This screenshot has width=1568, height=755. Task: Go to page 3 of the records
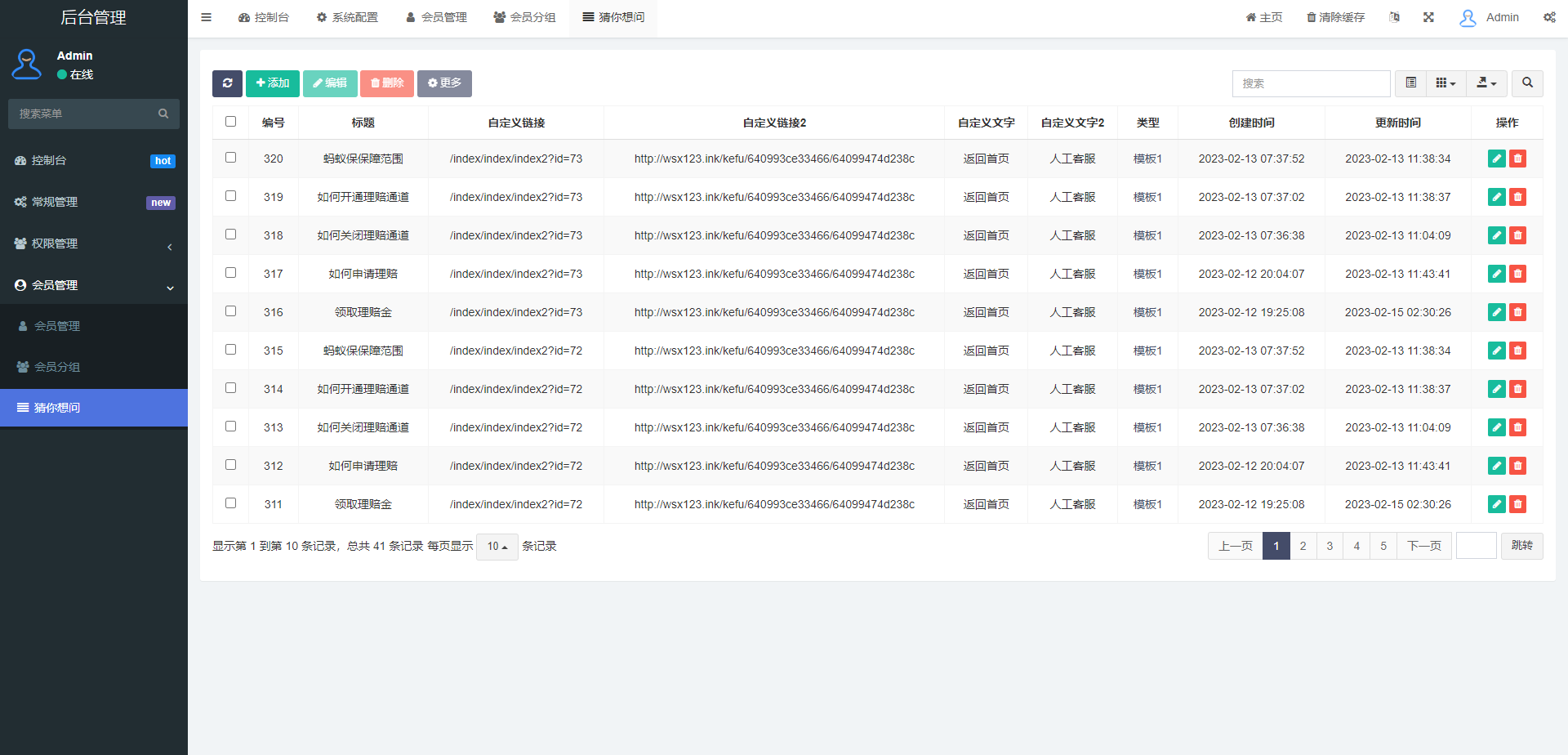pos(1330,546)
